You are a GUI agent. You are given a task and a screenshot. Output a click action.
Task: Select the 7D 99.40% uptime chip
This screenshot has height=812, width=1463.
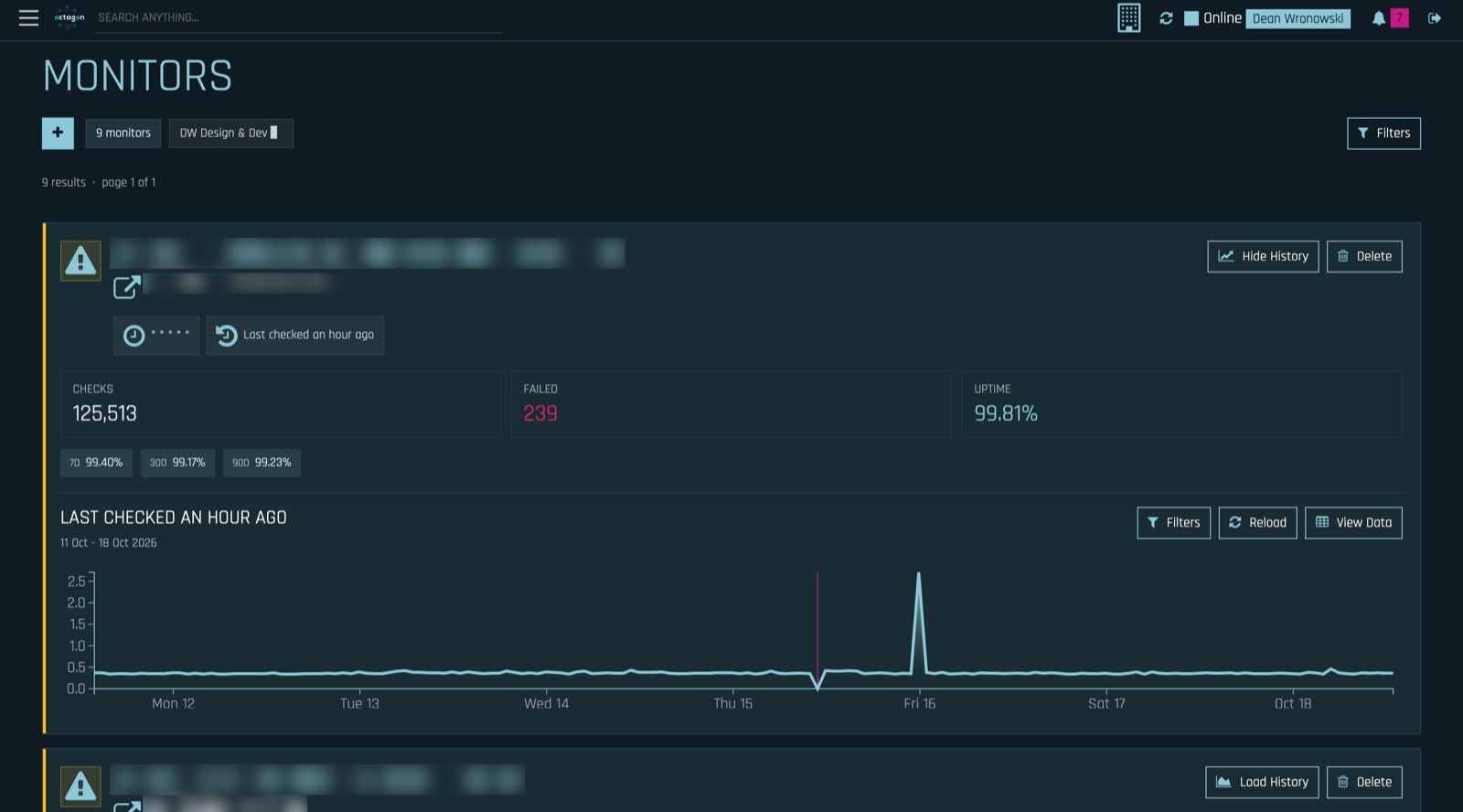pos(96,463)
